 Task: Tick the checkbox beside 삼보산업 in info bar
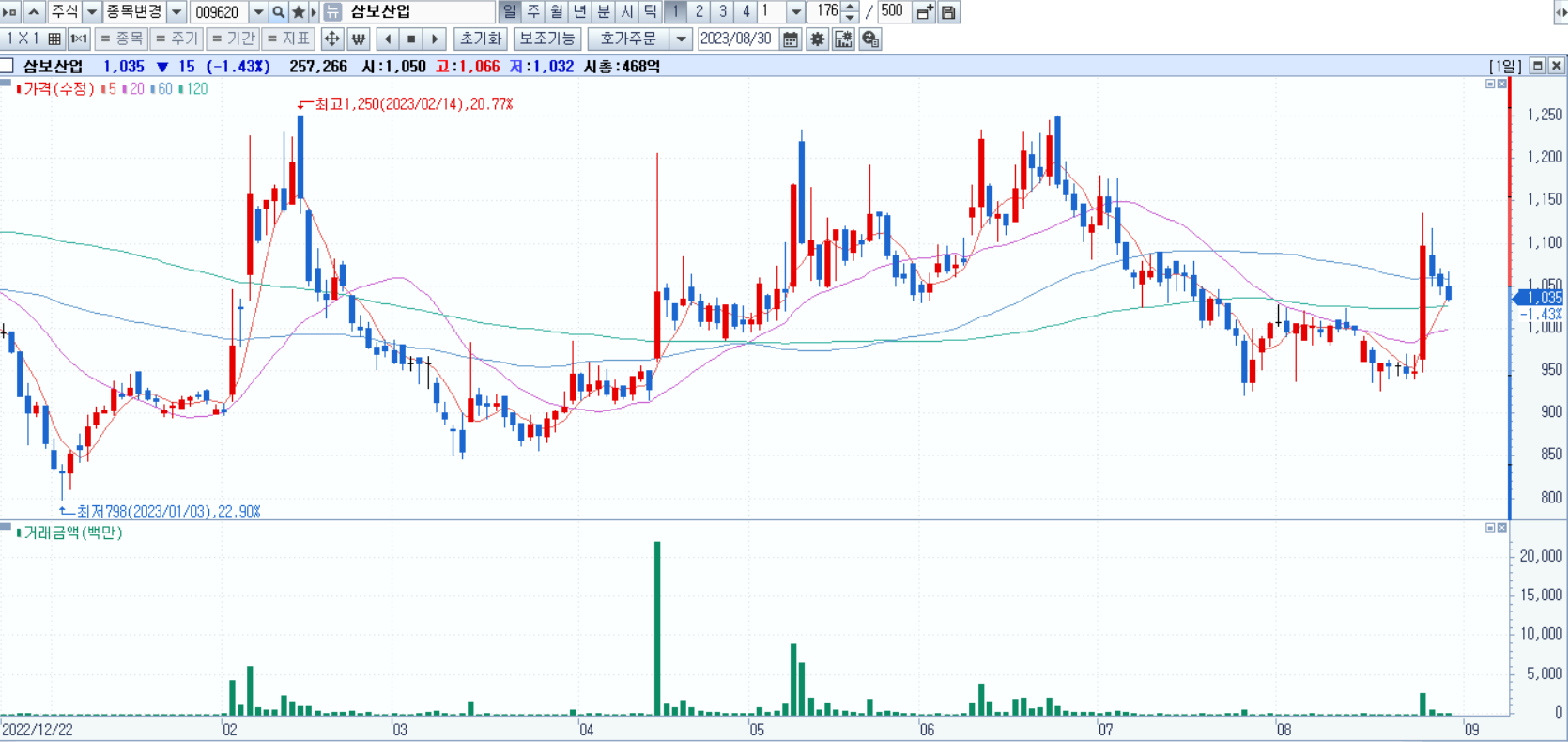point(7,66)
